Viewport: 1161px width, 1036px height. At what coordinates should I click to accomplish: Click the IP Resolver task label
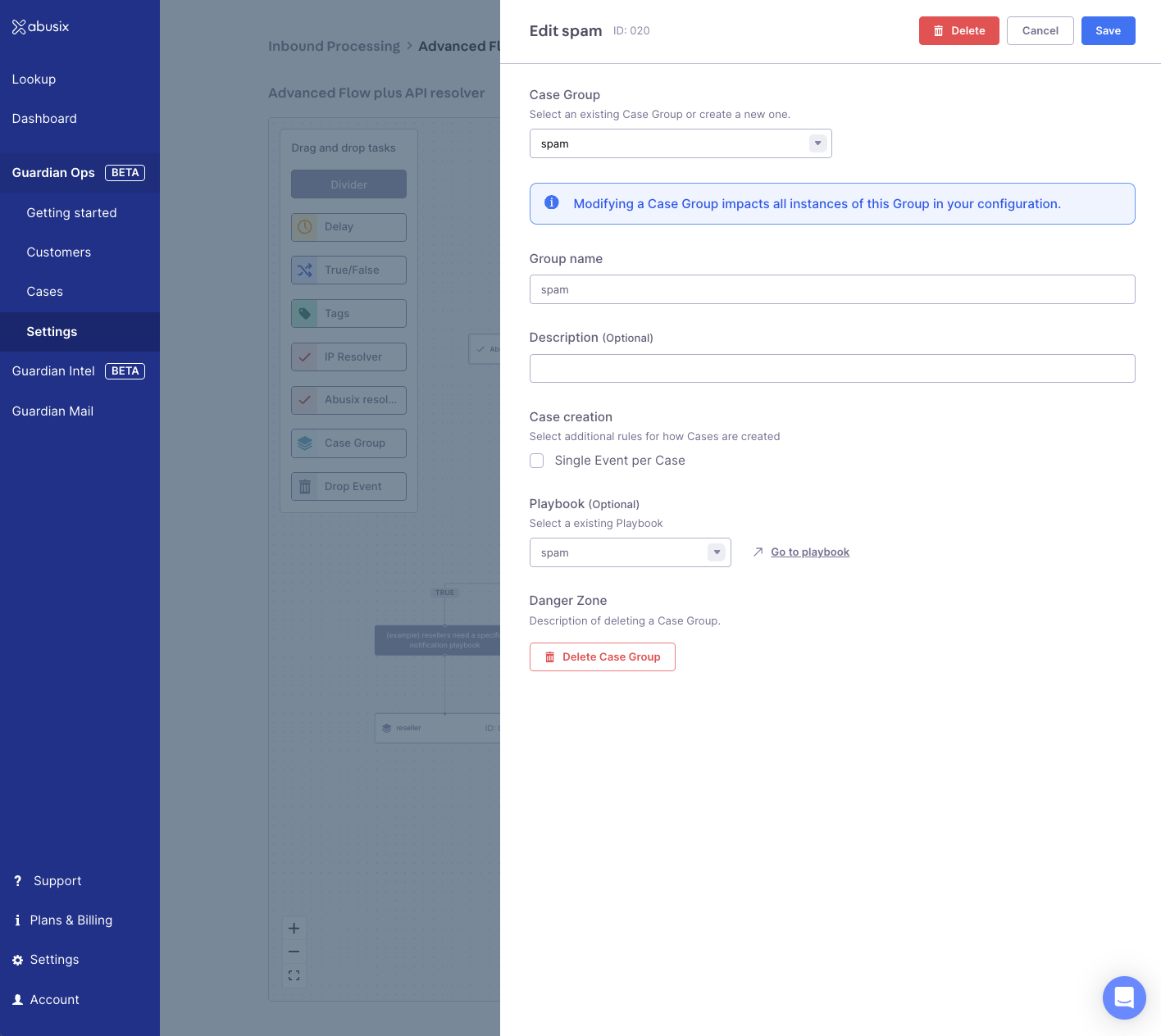(353, 357)
